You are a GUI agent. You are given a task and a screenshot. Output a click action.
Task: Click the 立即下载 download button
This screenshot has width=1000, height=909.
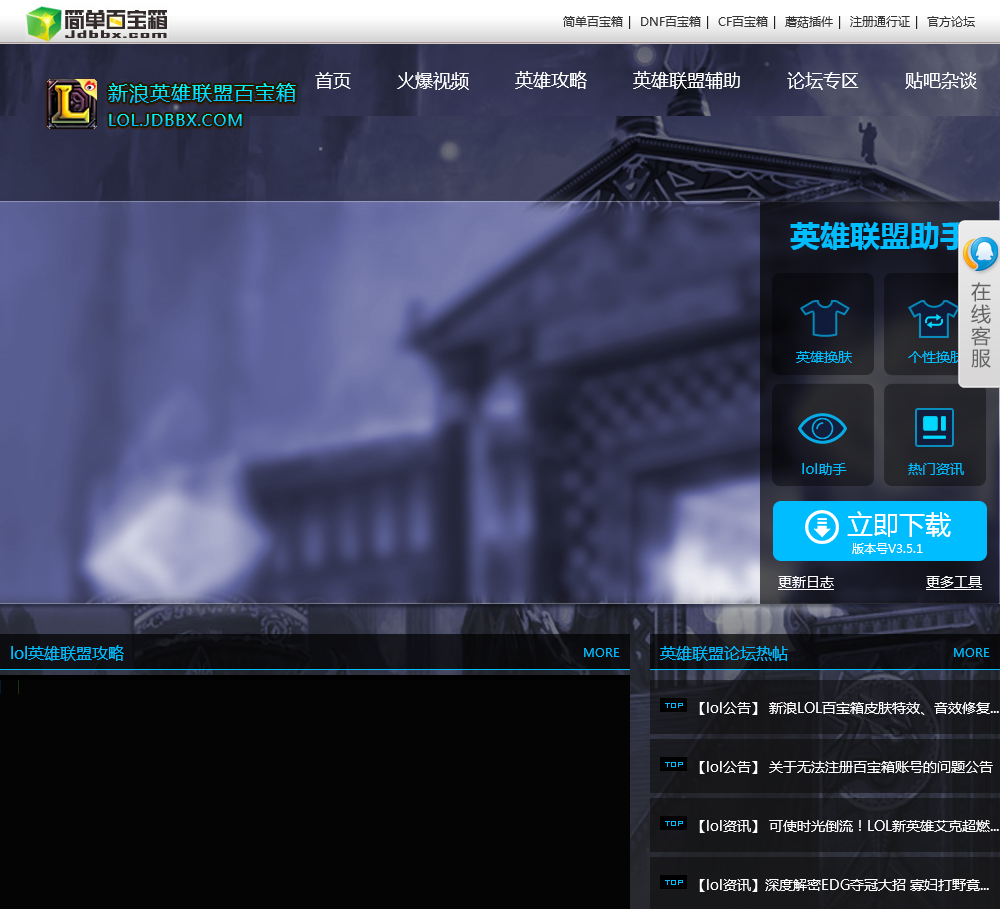pyautogui.click(x=879, y=531)
